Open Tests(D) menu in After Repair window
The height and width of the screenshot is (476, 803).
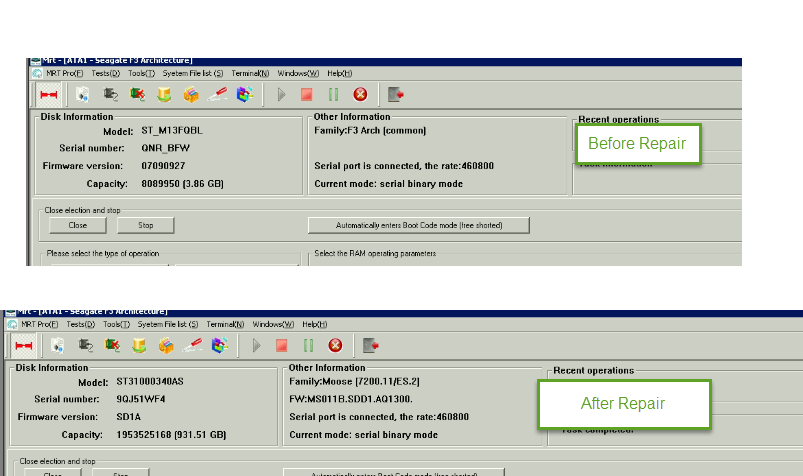pos(80,324)
